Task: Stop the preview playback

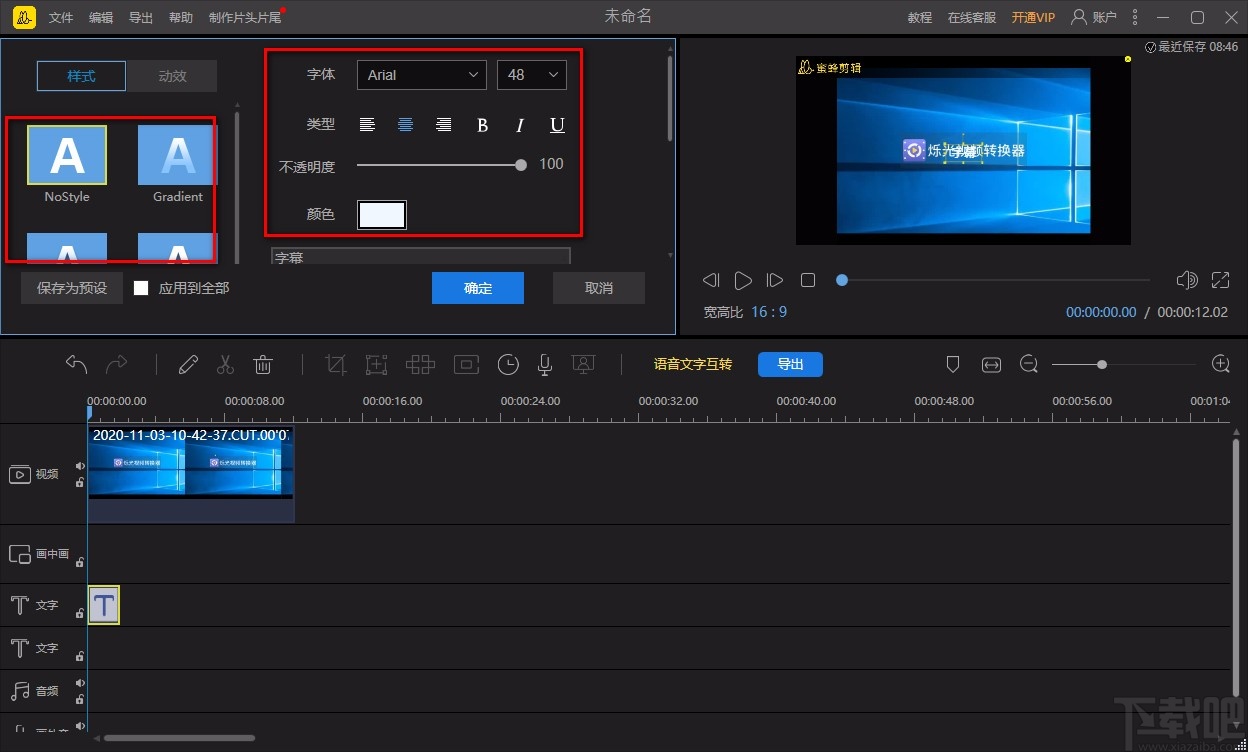Action: coord(808,280)
